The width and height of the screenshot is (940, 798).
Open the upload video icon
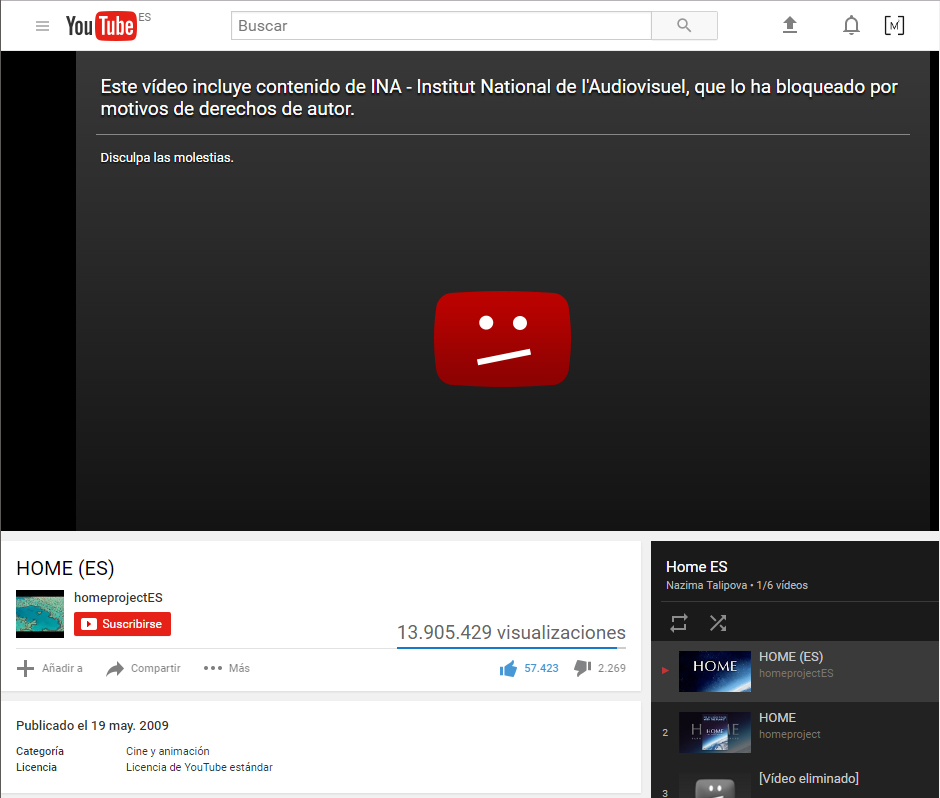(x=790, y=25)
